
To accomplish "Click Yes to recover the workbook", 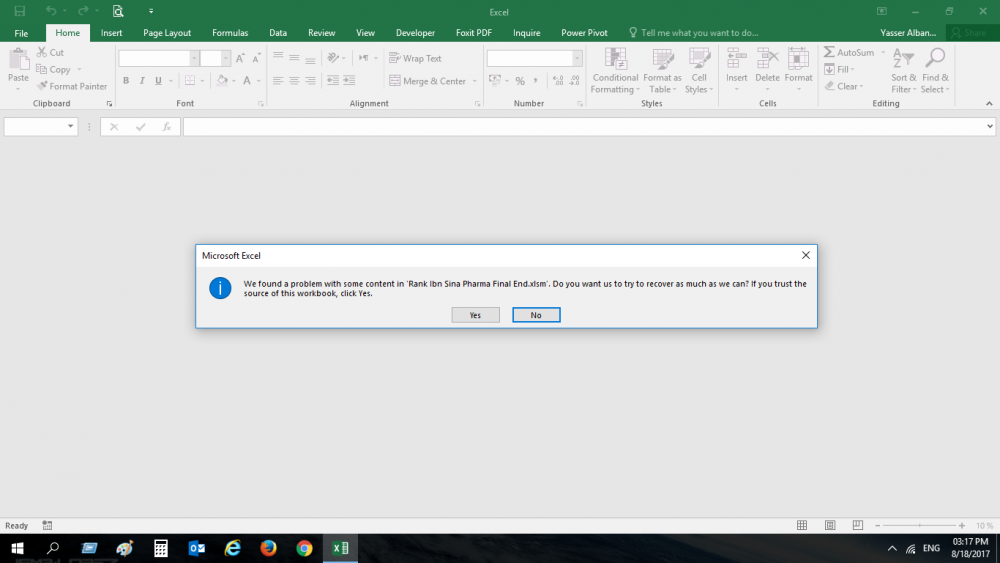I will (475, 315).
